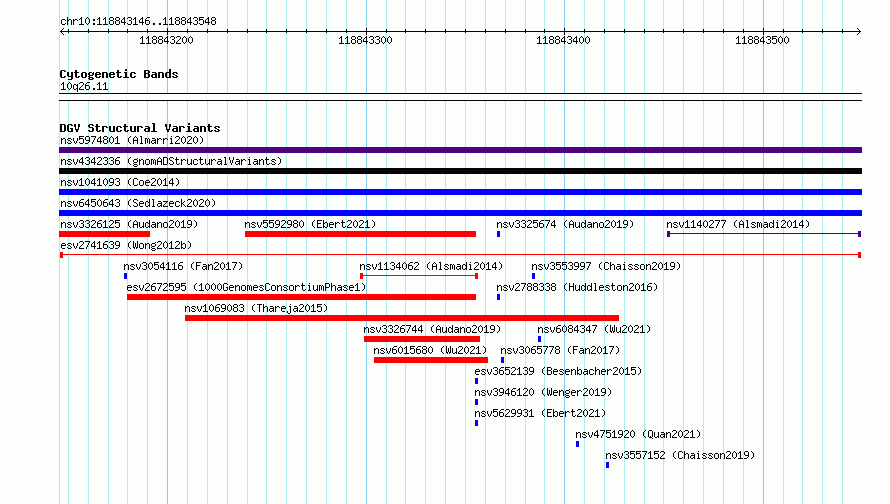The image size is (890, 504).
Task: Click the blue marker under nsv6084347
Action: click(539, 339)
